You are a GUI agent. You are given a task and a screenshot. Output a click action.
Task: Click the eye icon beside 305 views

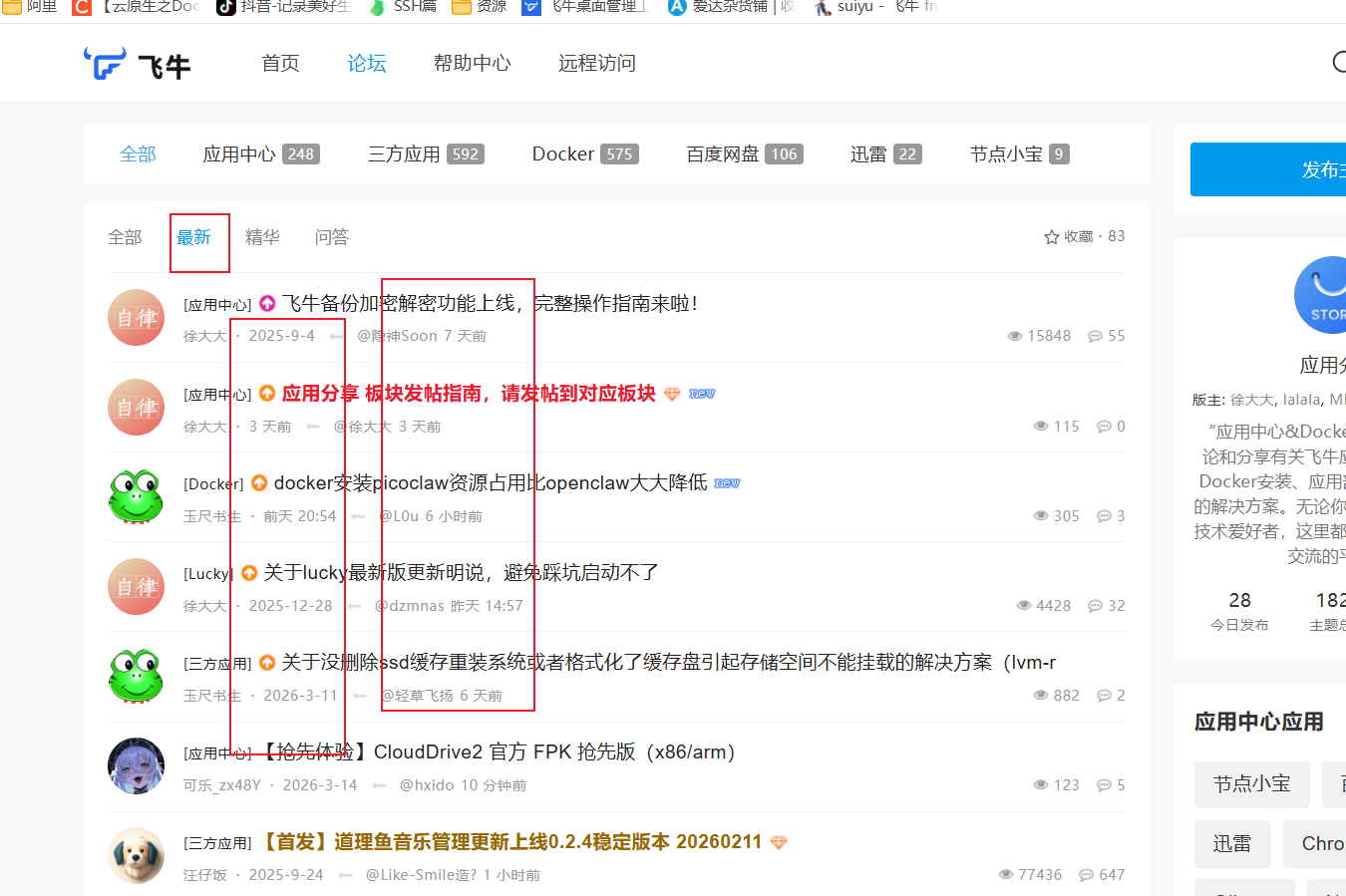[x=1041, y=516]
